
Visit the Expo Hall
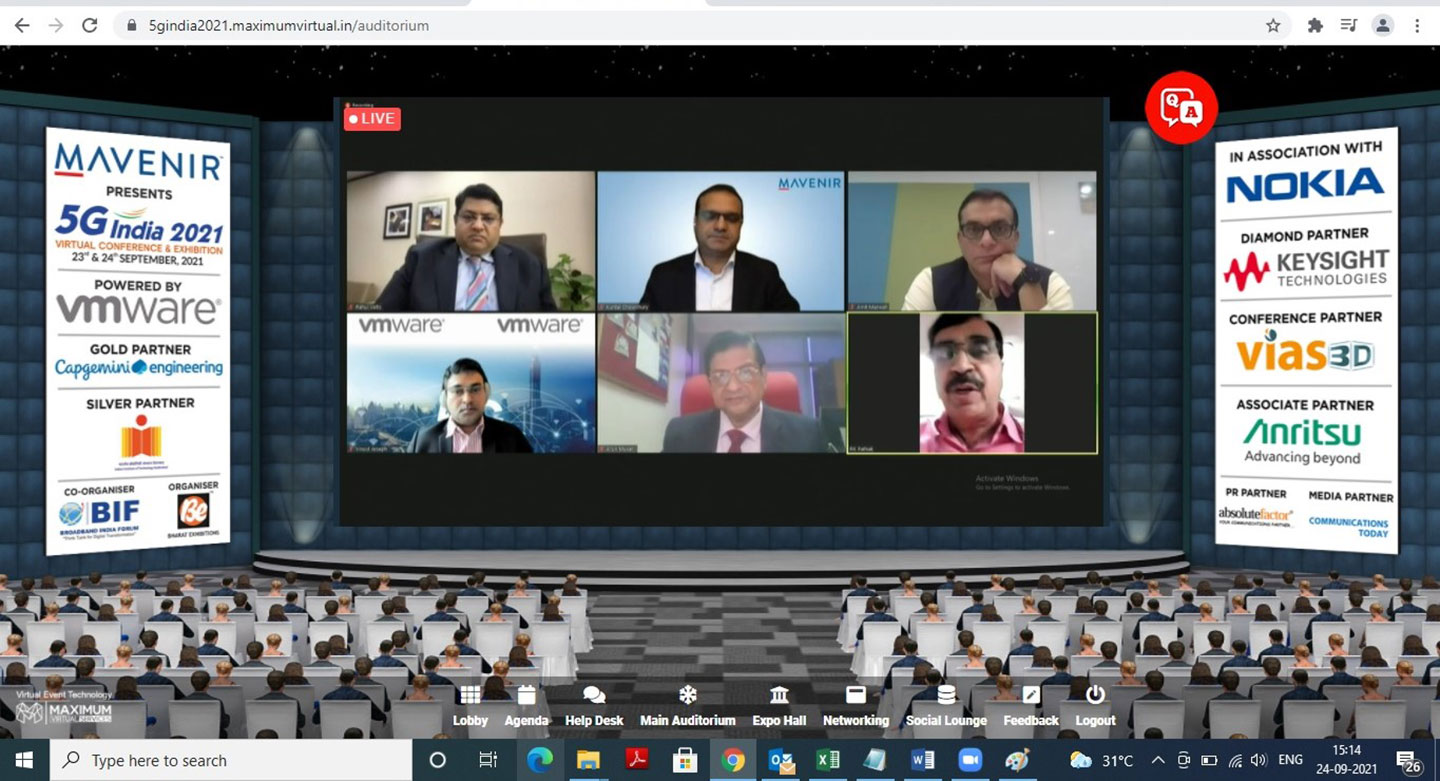click(x=779, y=707)
